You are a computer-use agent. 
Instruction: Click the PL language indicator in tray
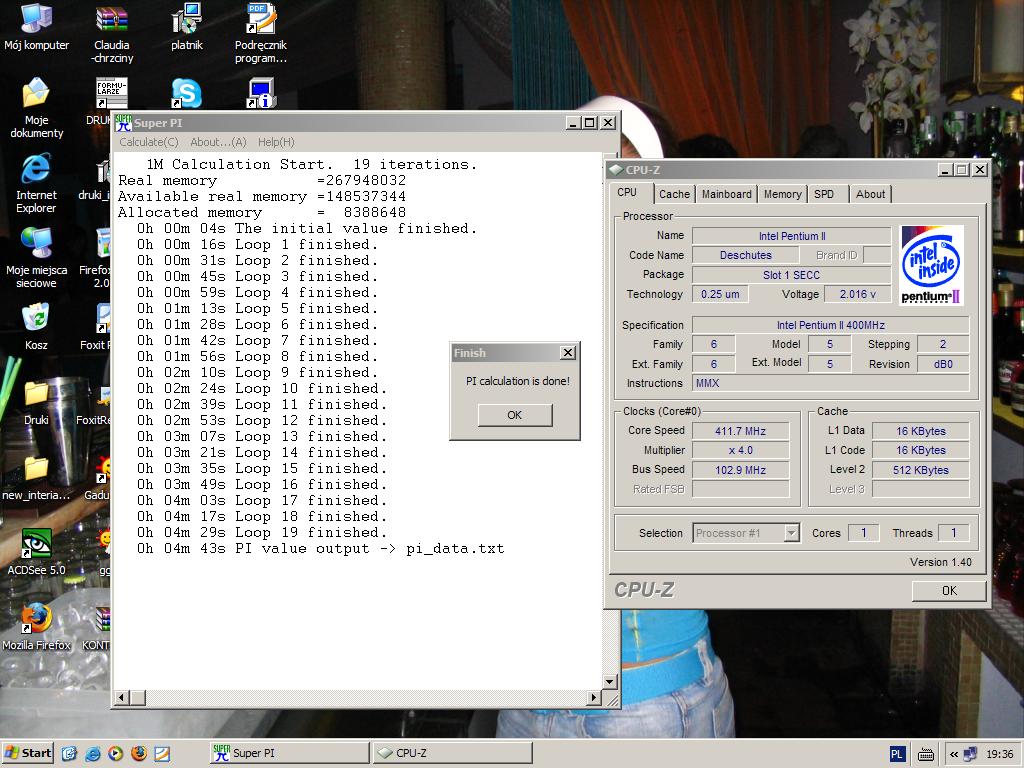click(897, 754)
